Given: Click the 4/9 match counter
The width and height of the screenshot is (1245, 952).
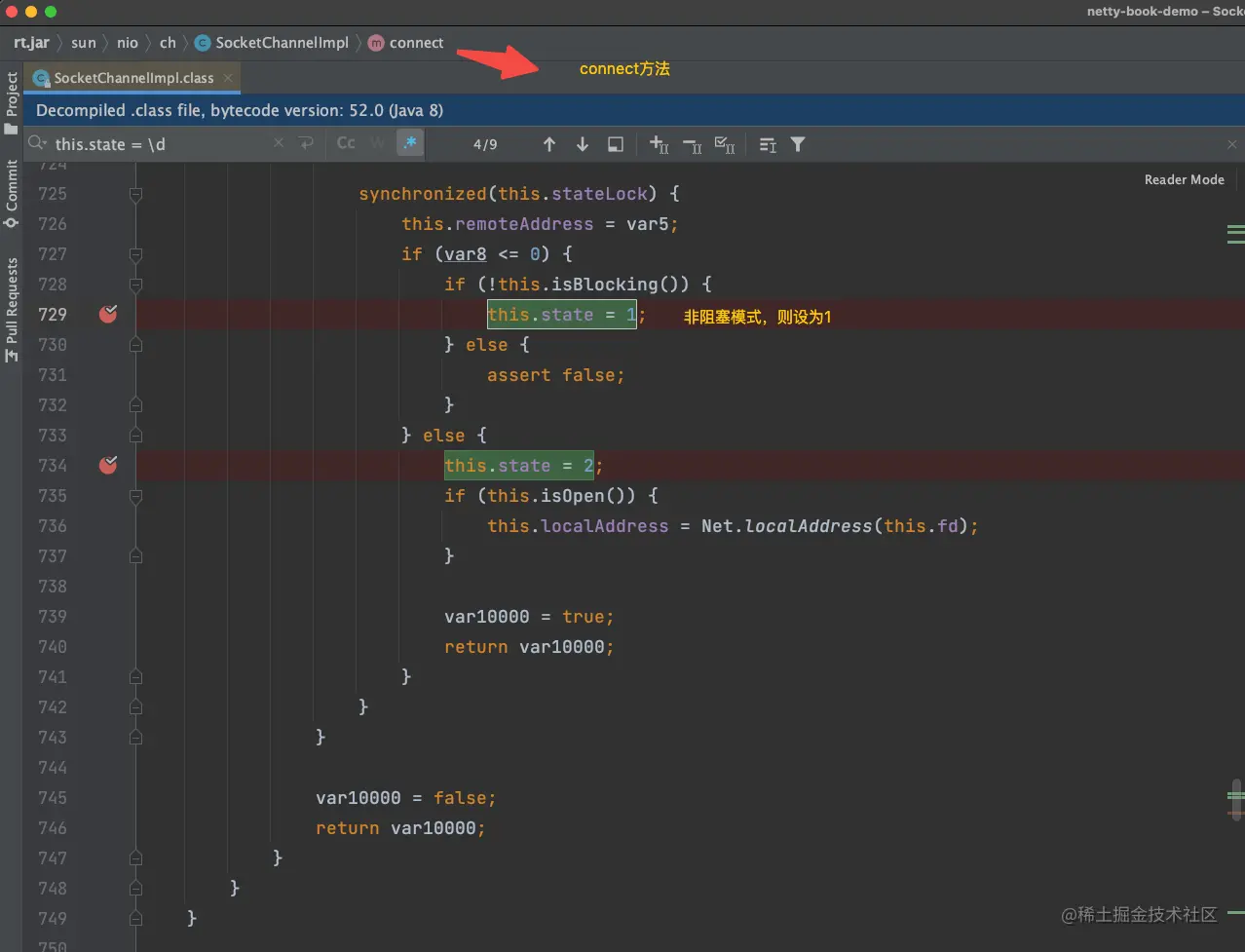Looking at the screenshot, I should [x=485, y=144].
